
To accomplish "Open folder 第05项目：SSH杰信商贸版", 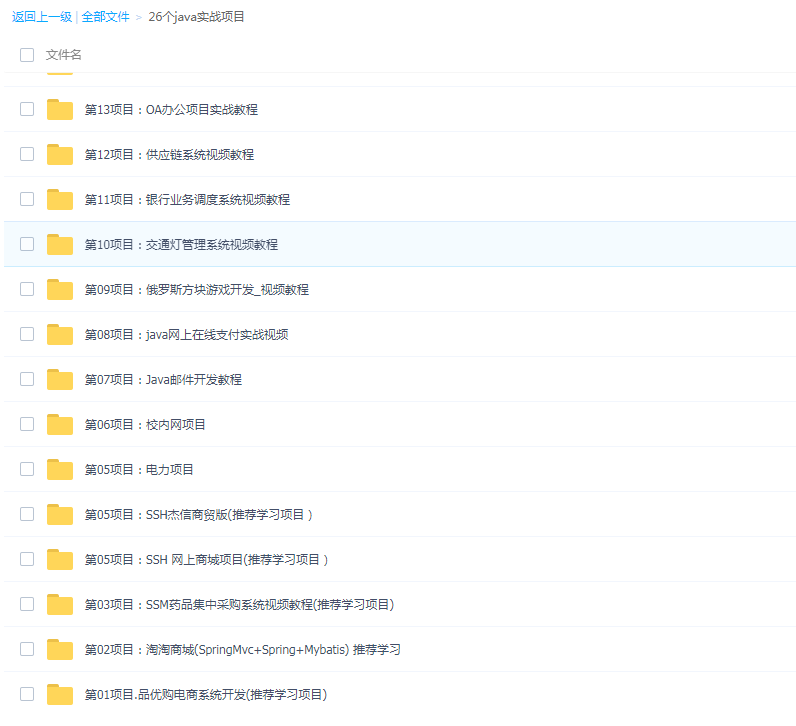I will point(198,515).
